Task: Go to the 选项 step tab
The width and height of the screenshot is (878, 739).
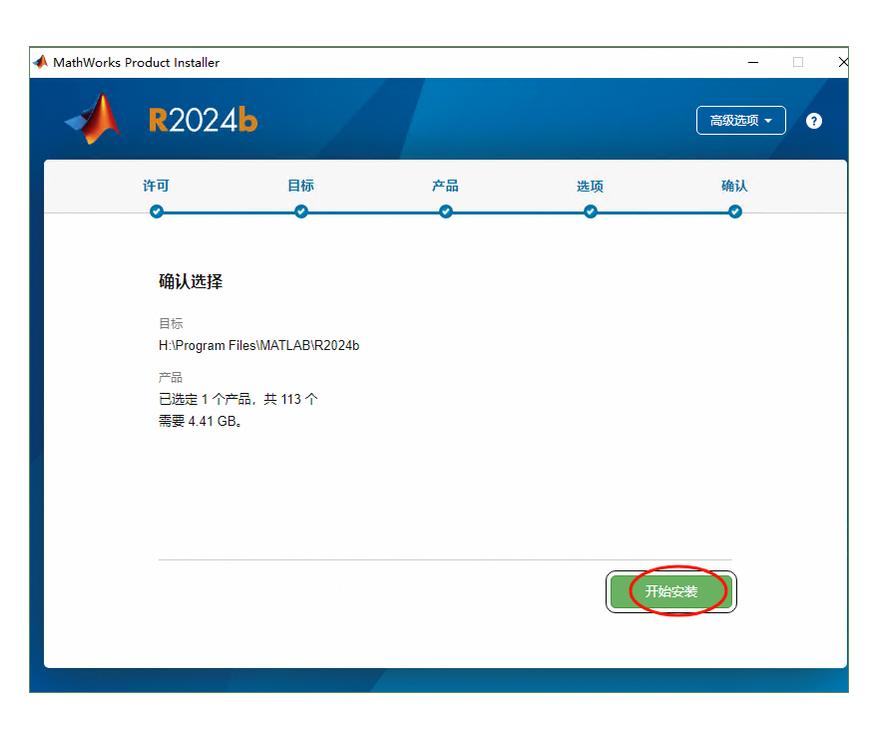Action: [590, 186]
